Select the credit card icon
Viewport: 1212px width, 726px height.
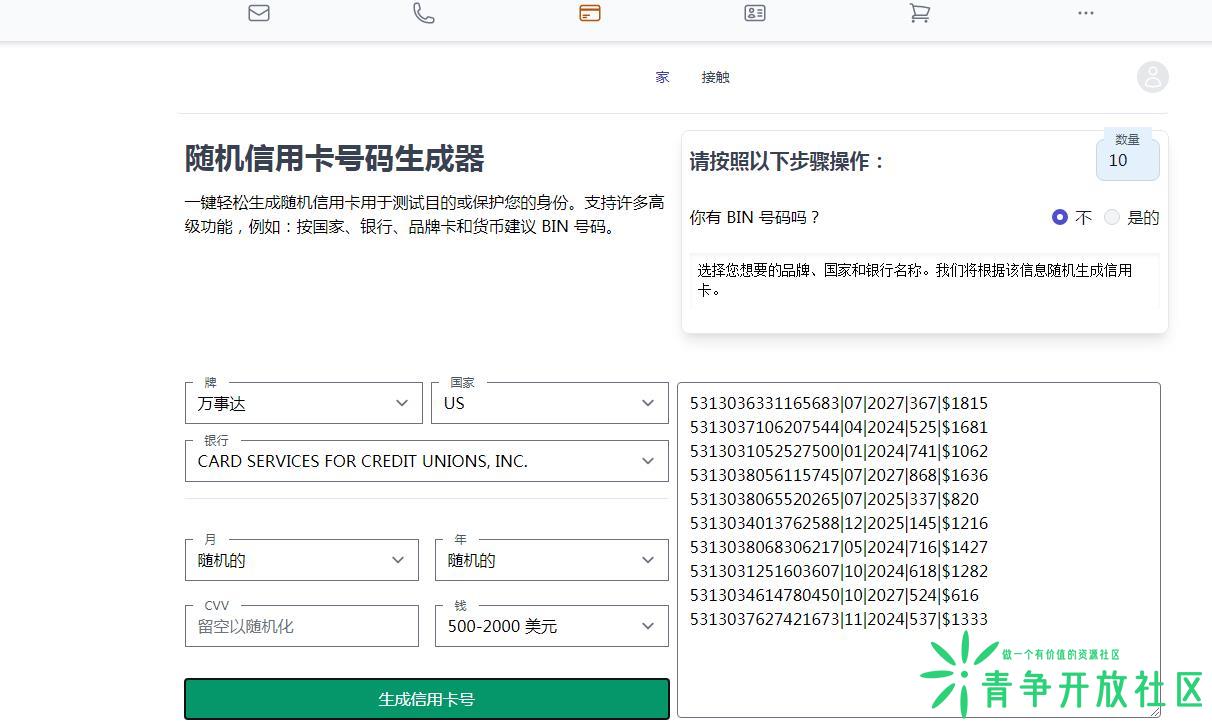(x=590, y=13)
